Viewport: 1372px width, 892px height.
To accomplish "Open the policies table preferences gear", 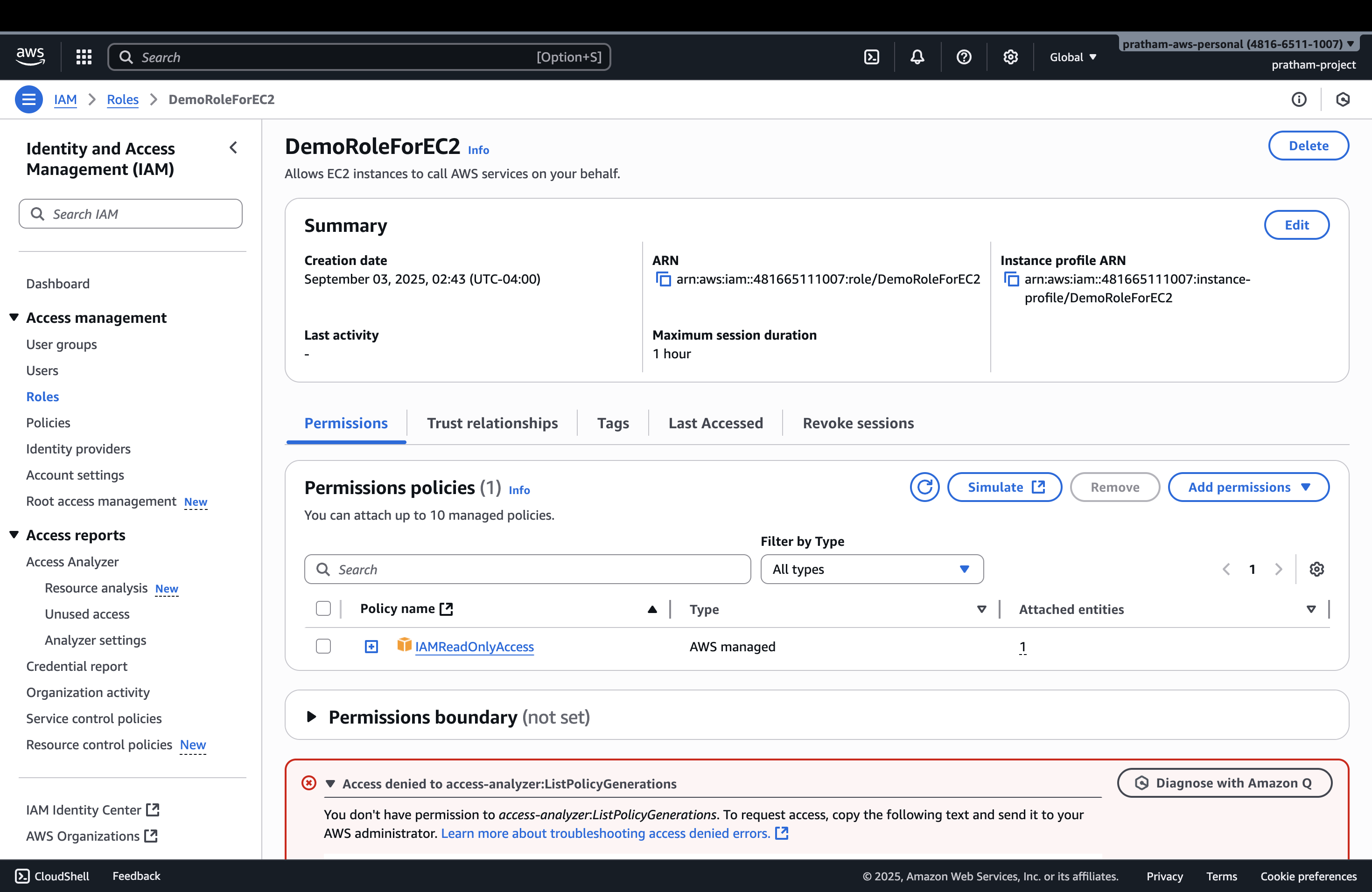I will tap(1316, 569).
